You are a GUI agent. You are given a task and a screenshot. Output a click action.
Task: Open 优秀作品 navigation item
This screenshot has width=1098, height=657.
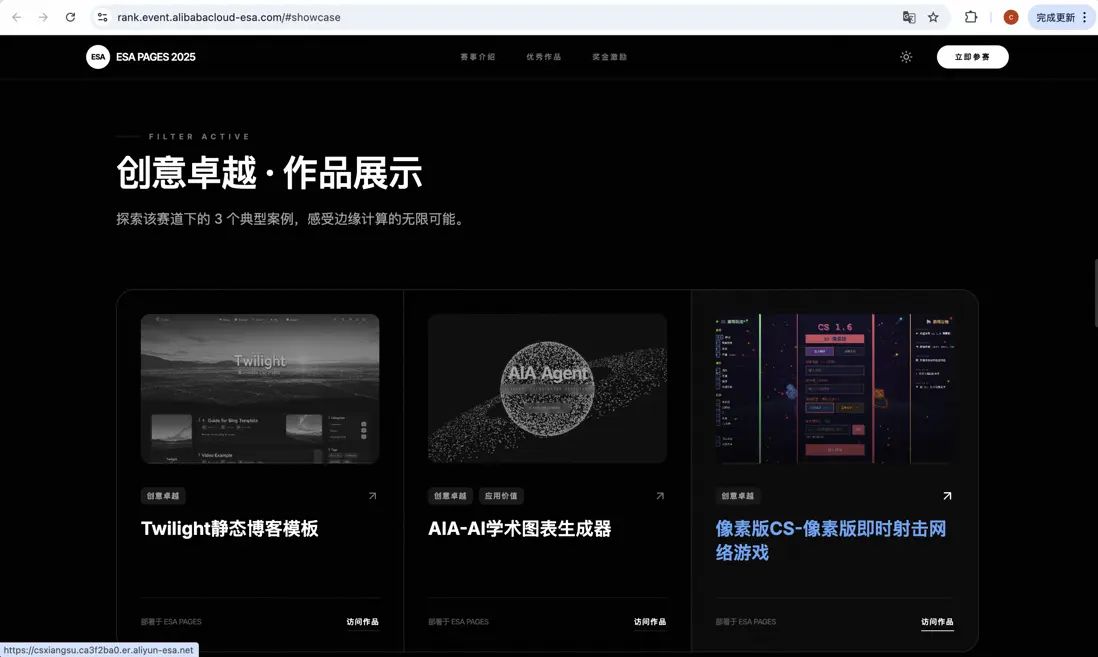[543, 57]
